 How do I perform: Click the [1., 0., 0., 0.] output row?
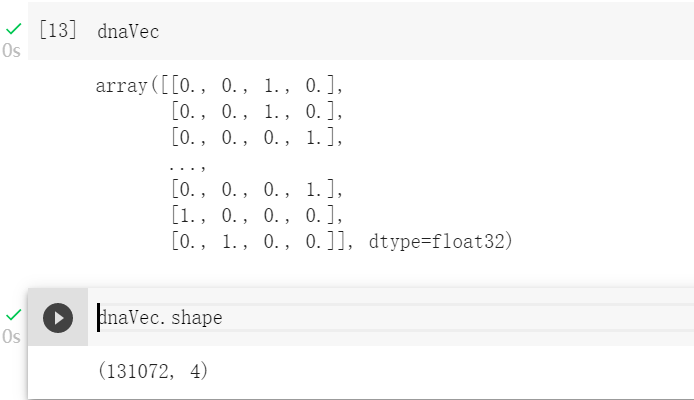pyautogui.click(x=257, y=215)
